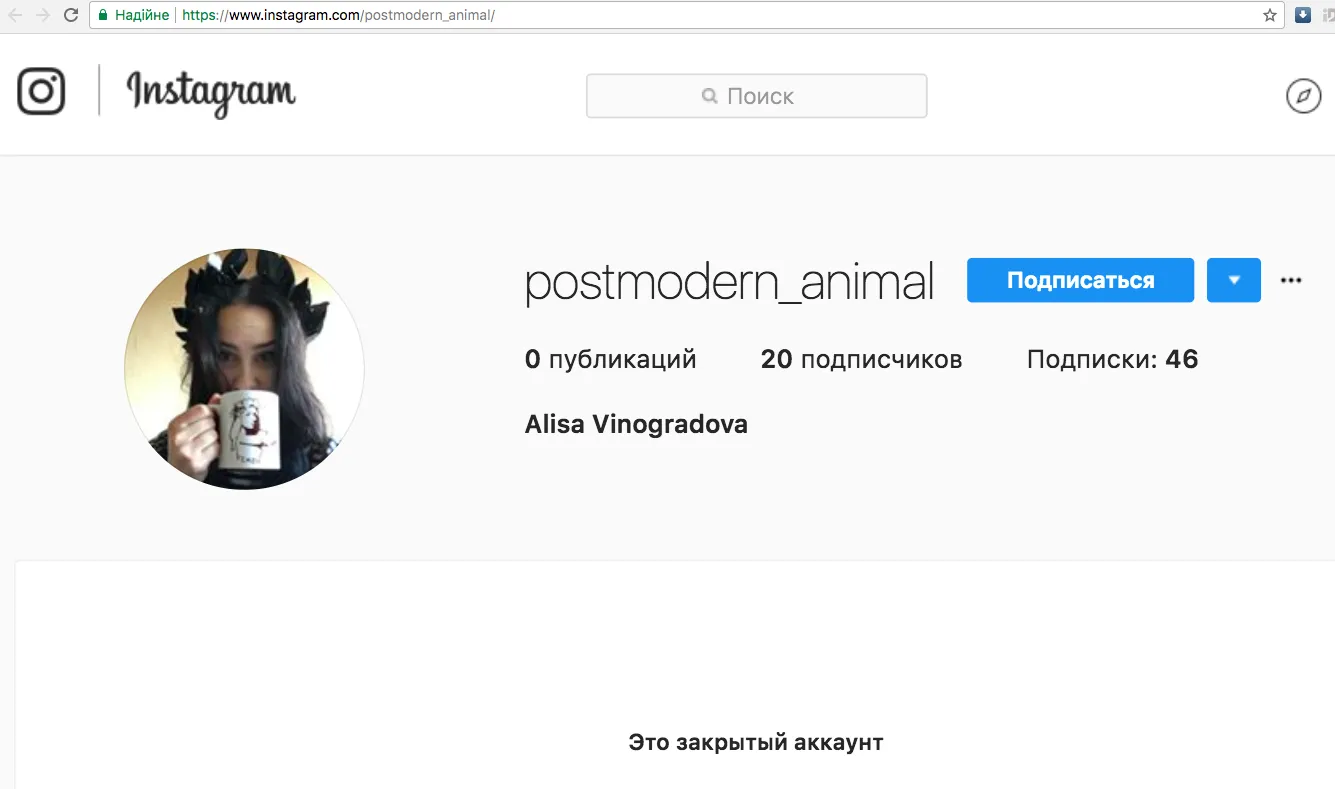The width and height of the screenshot is (1335, 789).
Task: Click the Instagram wordmark link
Action: (211, 93)
